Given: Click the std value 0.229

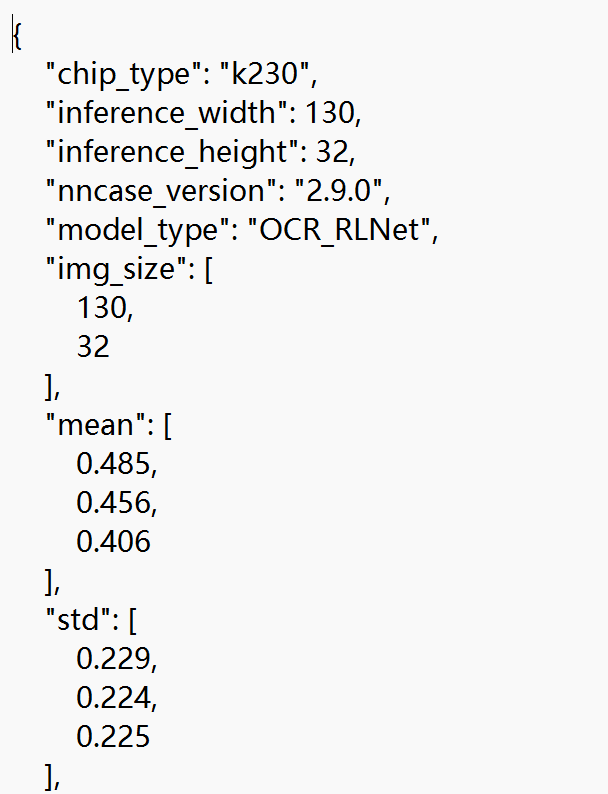Looking at the screenshot, I should [x=116, y=660].
